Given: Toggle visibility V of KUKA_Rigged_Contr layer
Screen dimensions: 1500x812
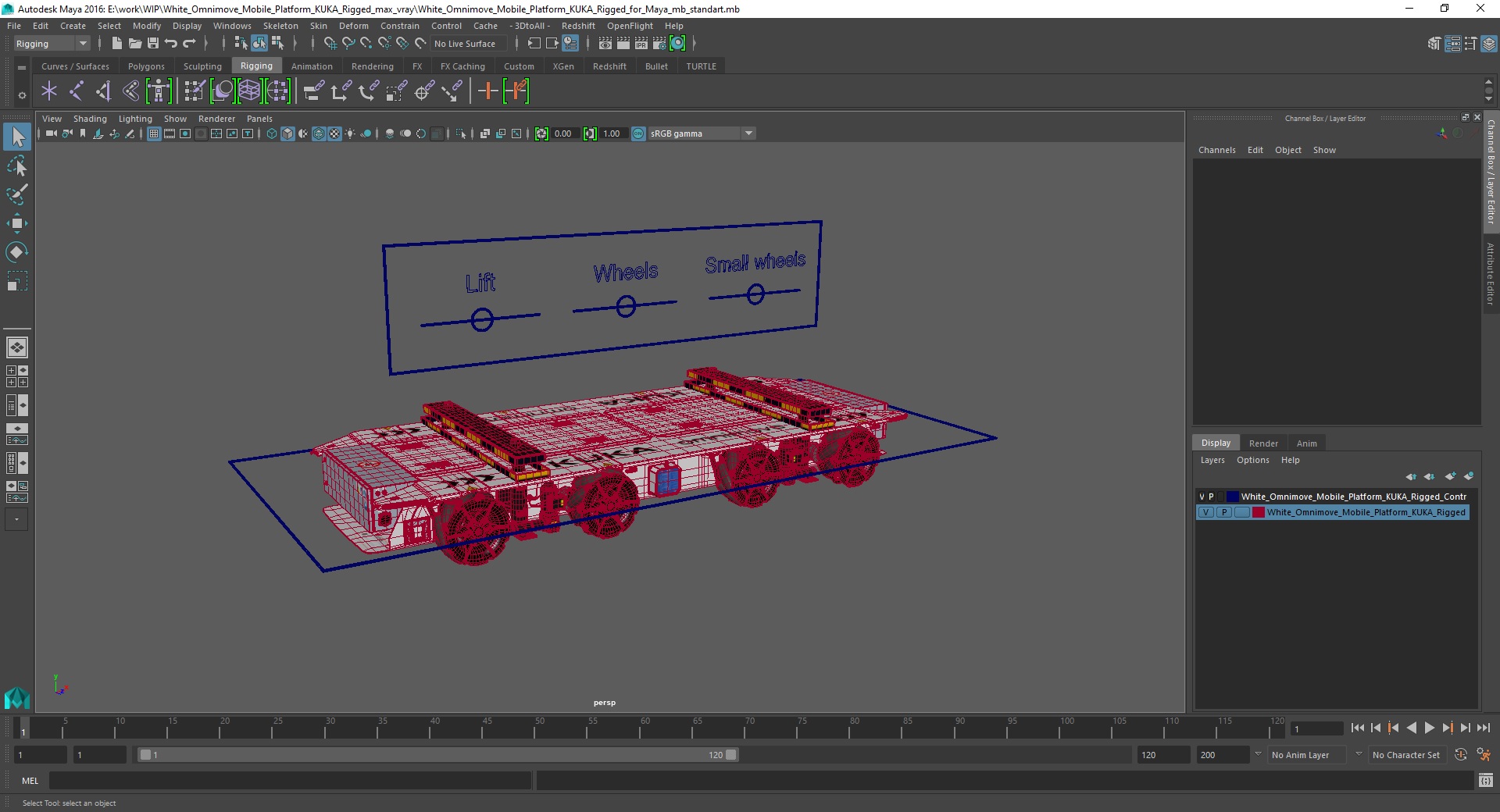Looking at the screenshot, I should (1202, 497).
